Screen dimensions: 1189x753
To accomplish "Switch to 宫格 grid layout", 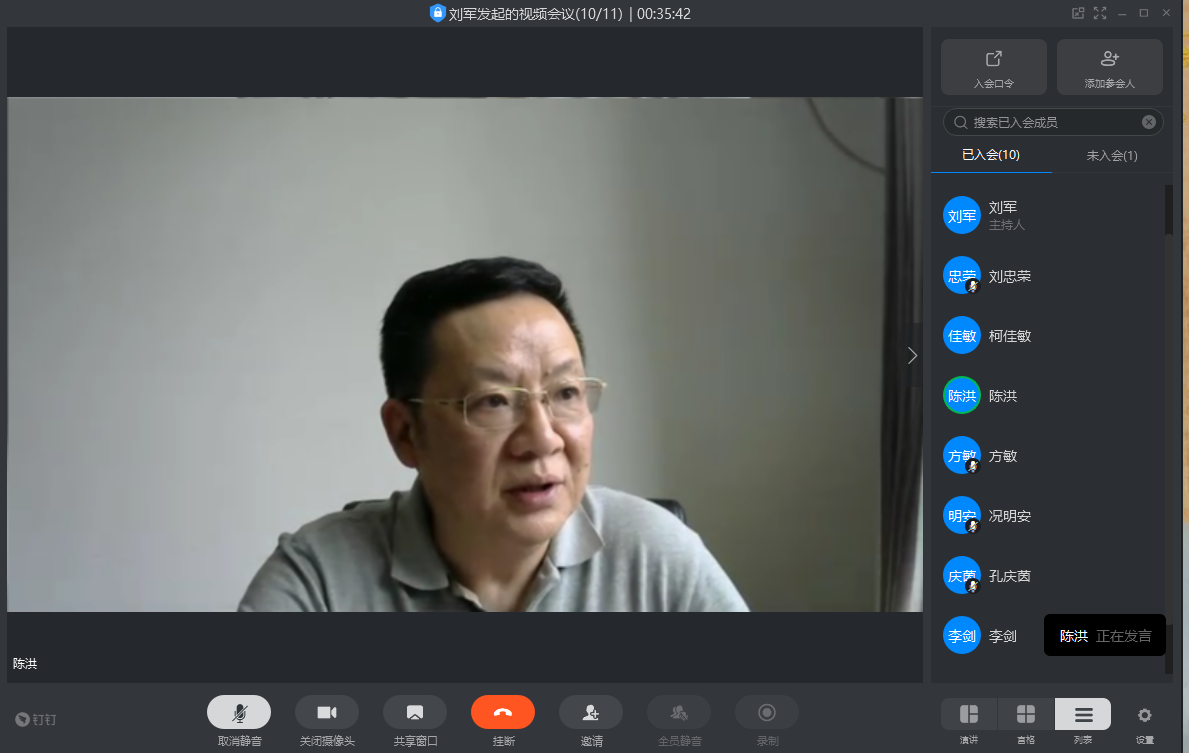I will coord(1026,714).
